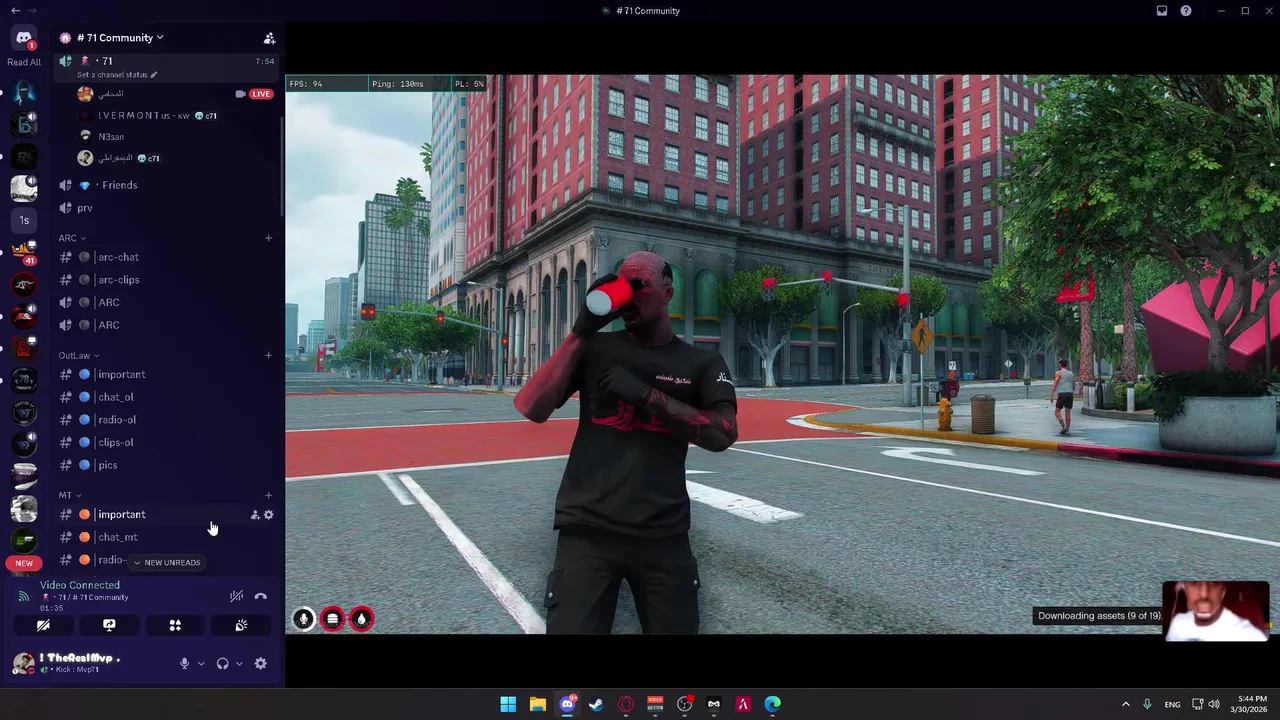Add channel to MT category

pos(268,495)
